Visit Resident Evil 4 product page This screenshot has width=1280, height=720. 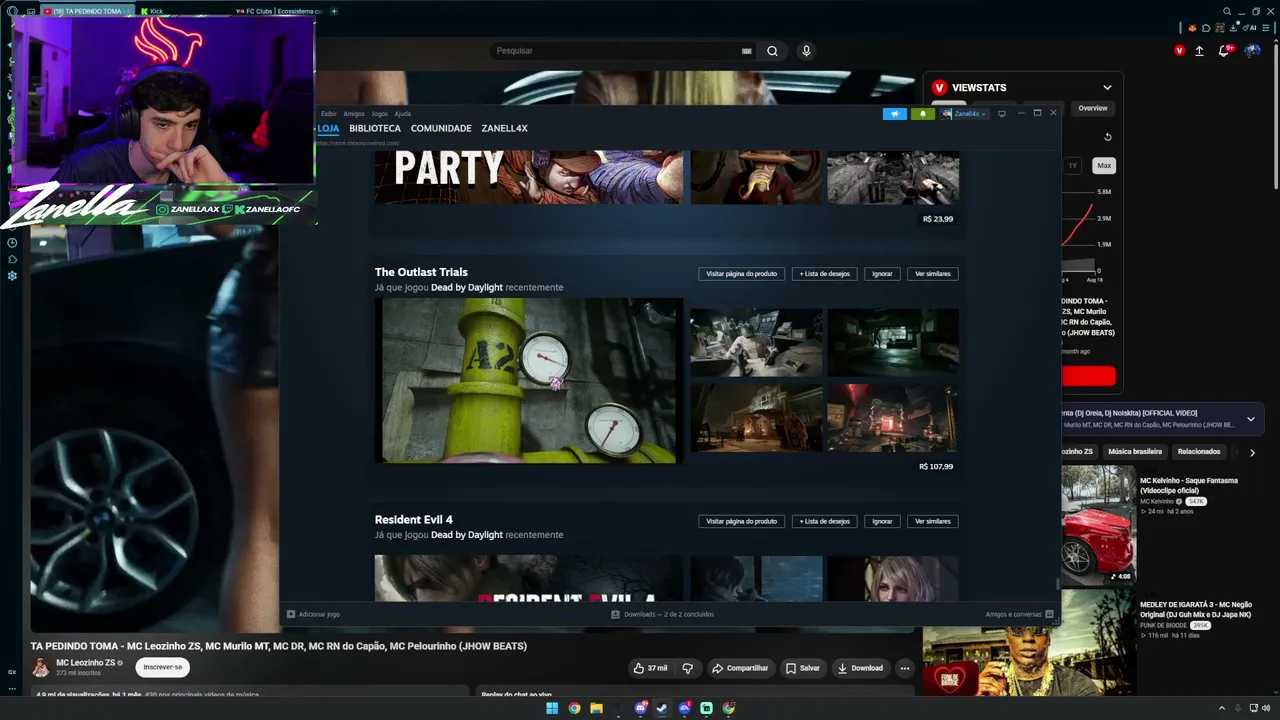(741, 521)
